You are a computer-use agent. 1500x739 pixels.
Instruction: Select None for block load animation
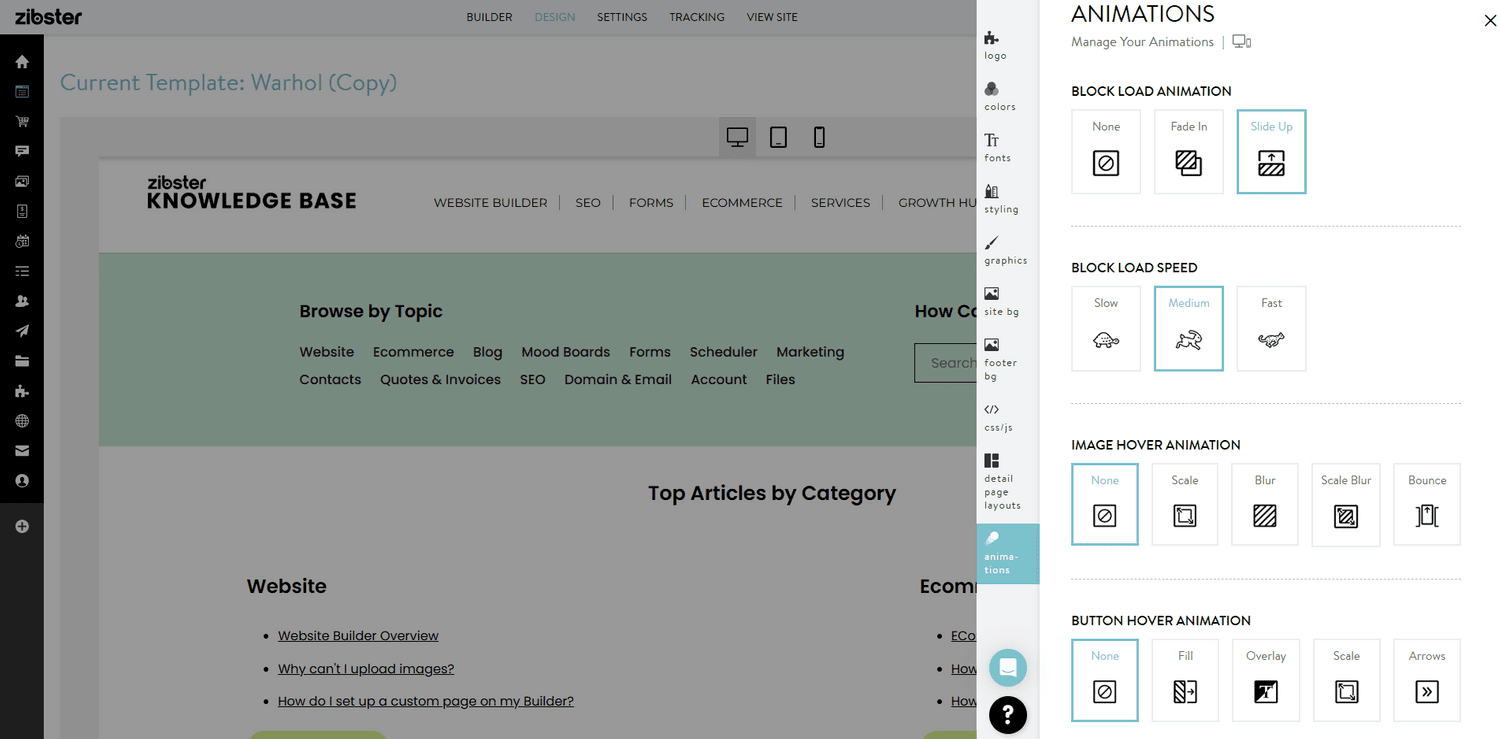click(x=1106, y=152)
